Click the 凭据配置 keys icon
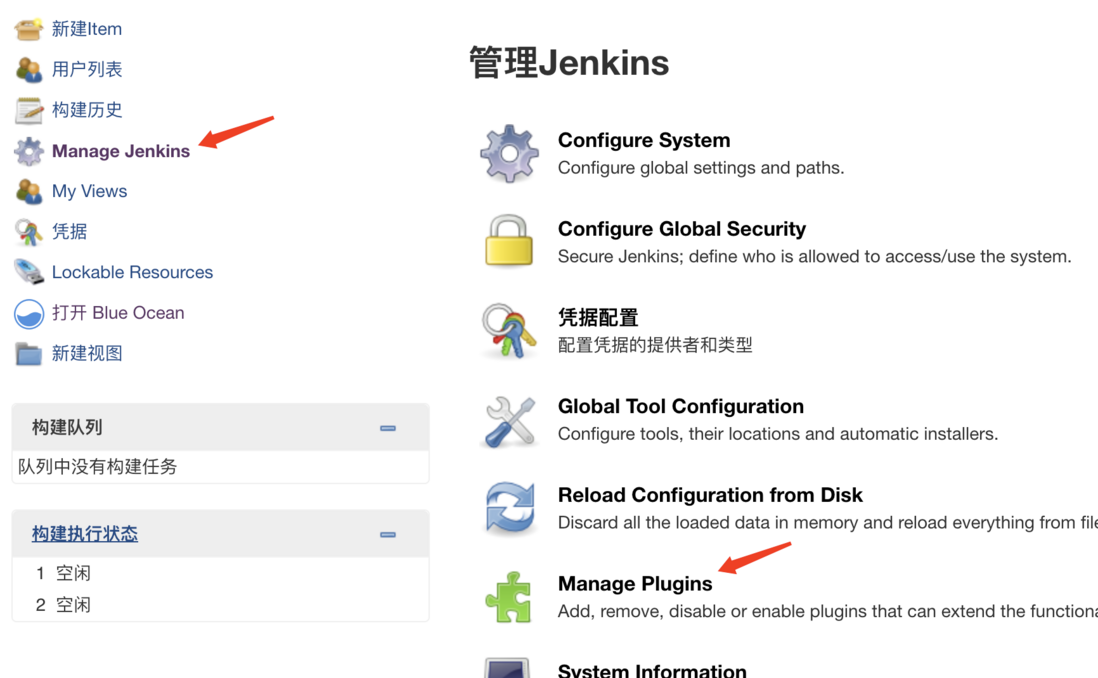Screen dimensions: 1098x678 click(509, 331)
